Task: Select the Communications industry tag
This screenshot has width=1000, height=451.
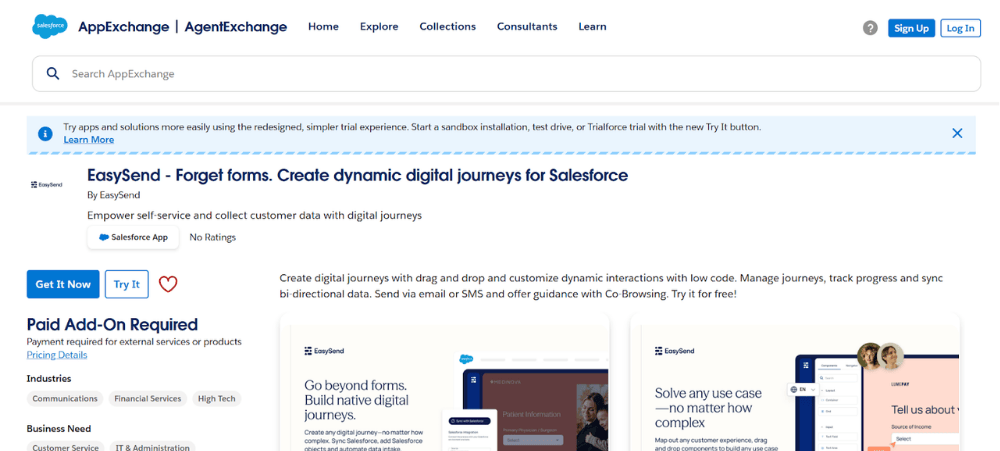Action: point(65,399)
